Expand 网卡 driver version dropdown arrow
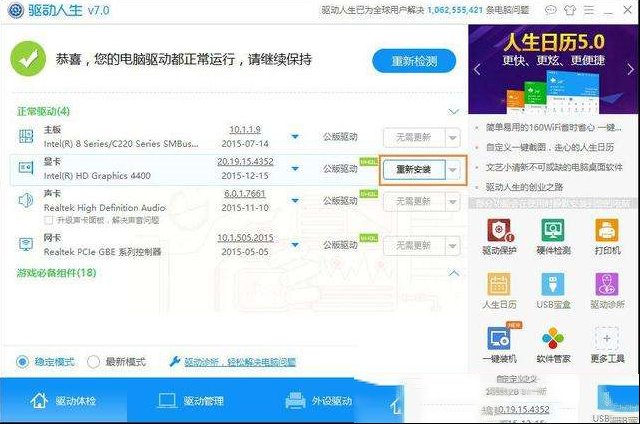This screenshot has height=424, width=640. 295,245
